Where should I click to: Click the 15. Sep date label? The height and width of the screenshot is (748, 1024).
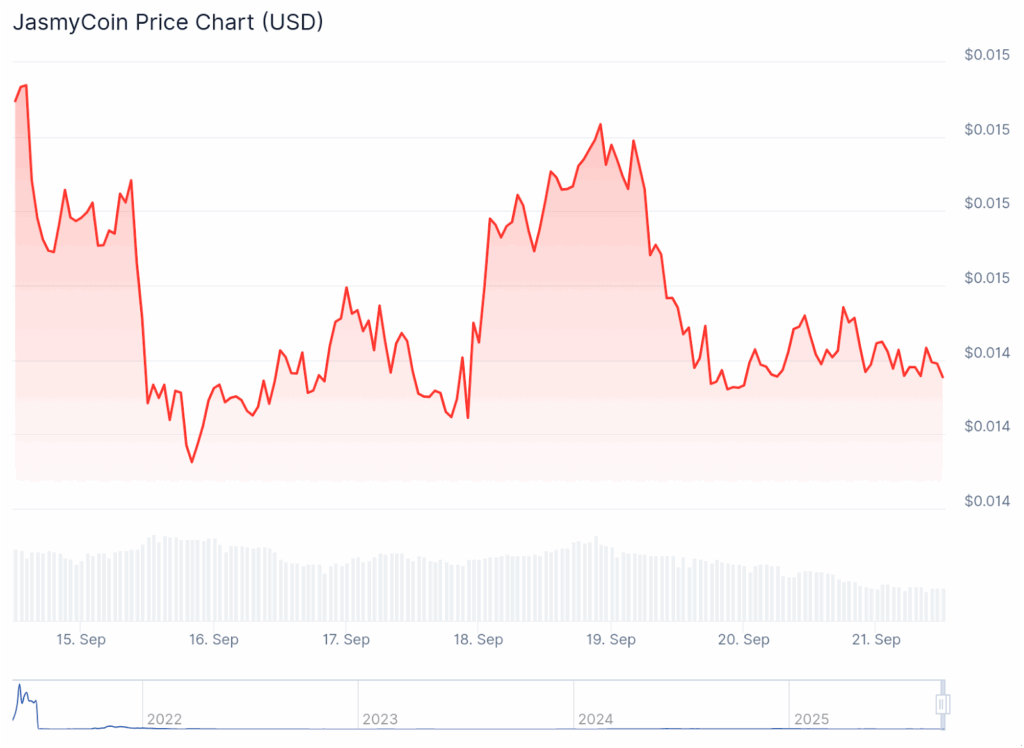point(81,640)
